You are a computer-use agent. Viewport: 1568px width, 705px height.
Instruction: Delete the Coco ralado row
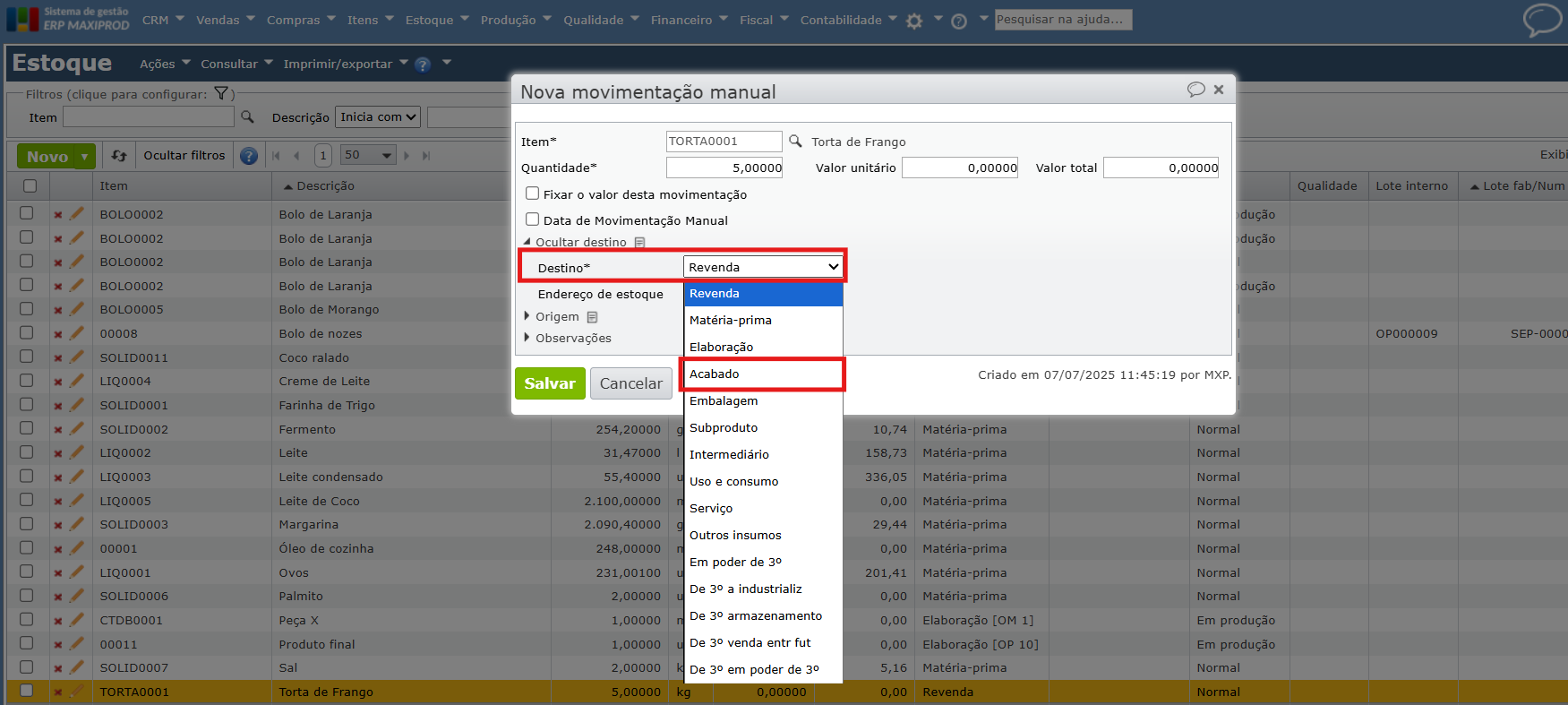click(x=58, y=358)
